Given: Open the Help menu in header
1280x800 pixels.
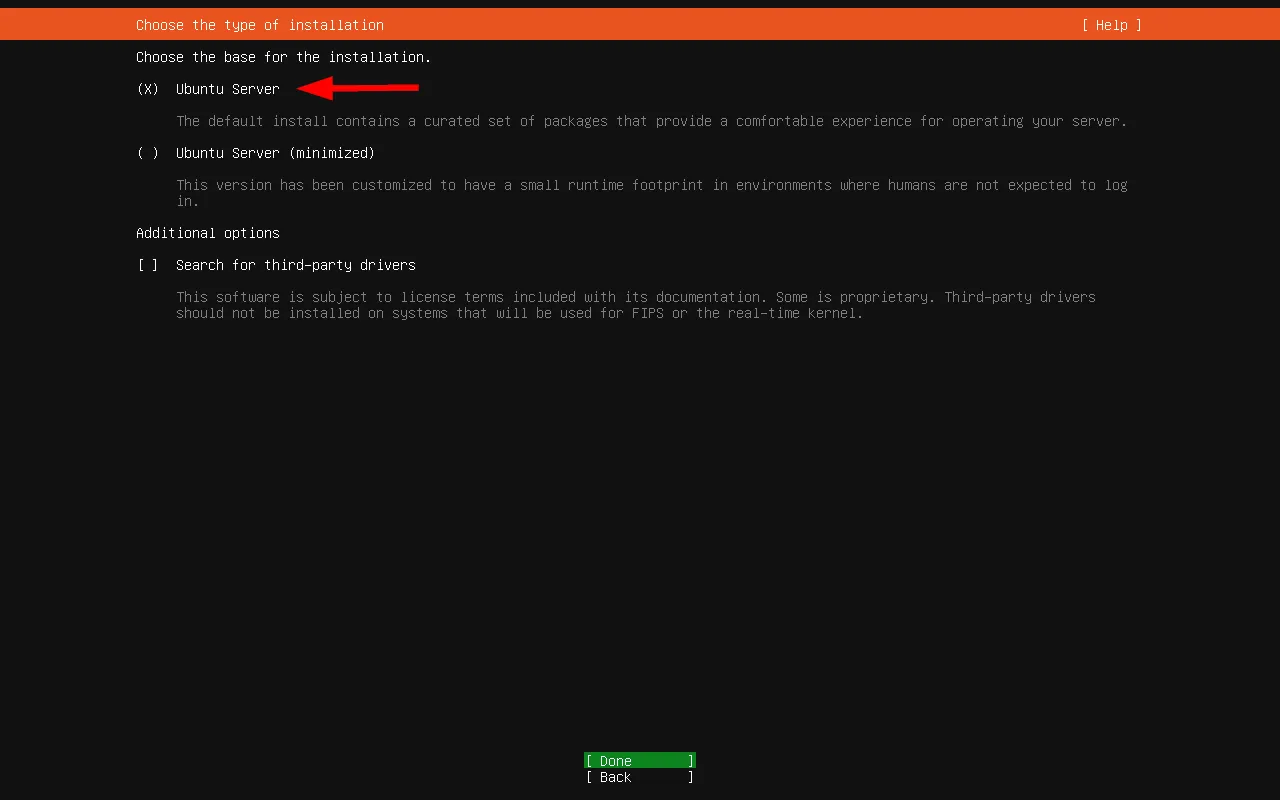Looking at the screenshot, I should [x=1111, y=25].
